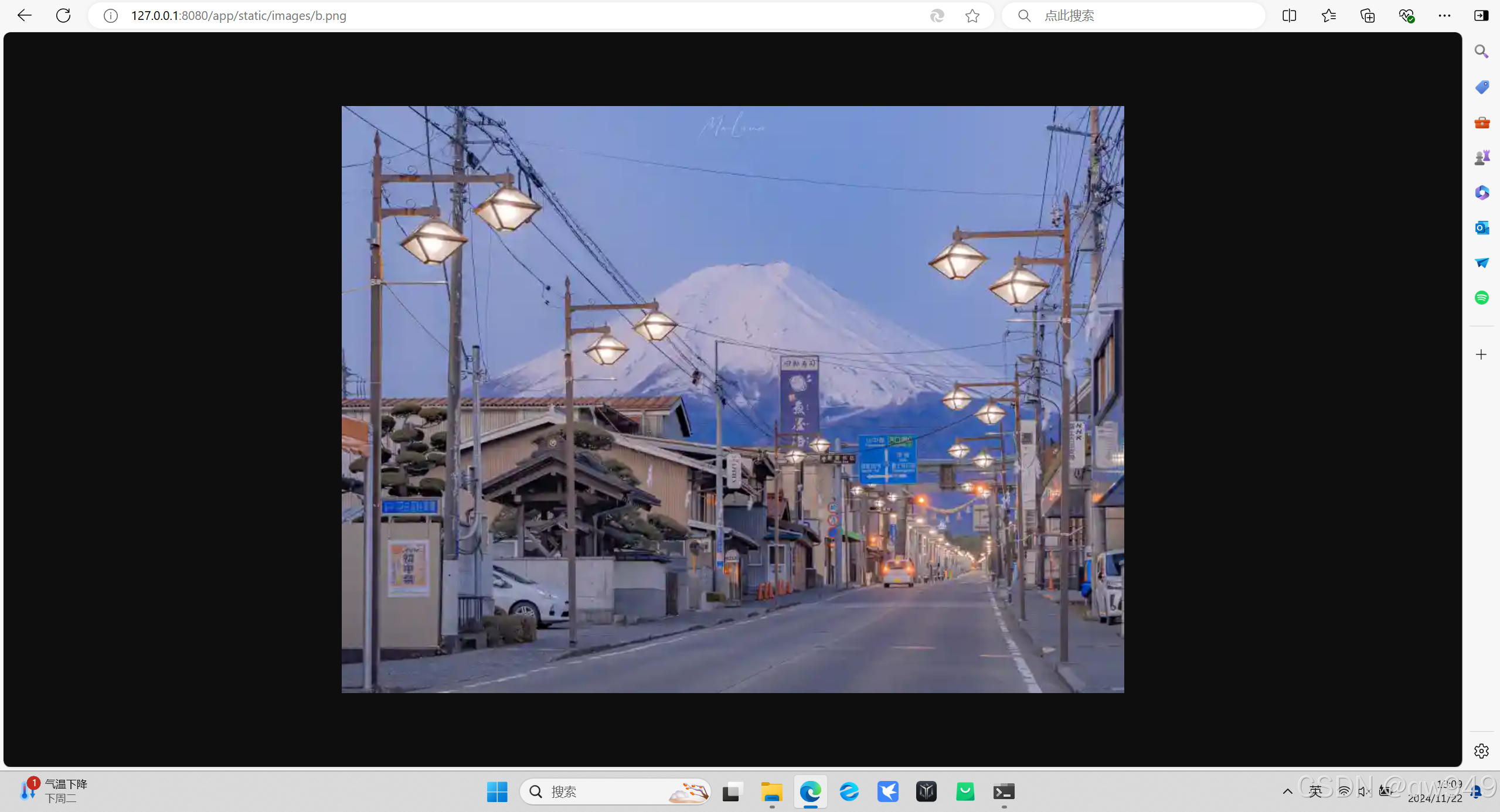Open the Settings and more menu

(x=1444, y=16)
